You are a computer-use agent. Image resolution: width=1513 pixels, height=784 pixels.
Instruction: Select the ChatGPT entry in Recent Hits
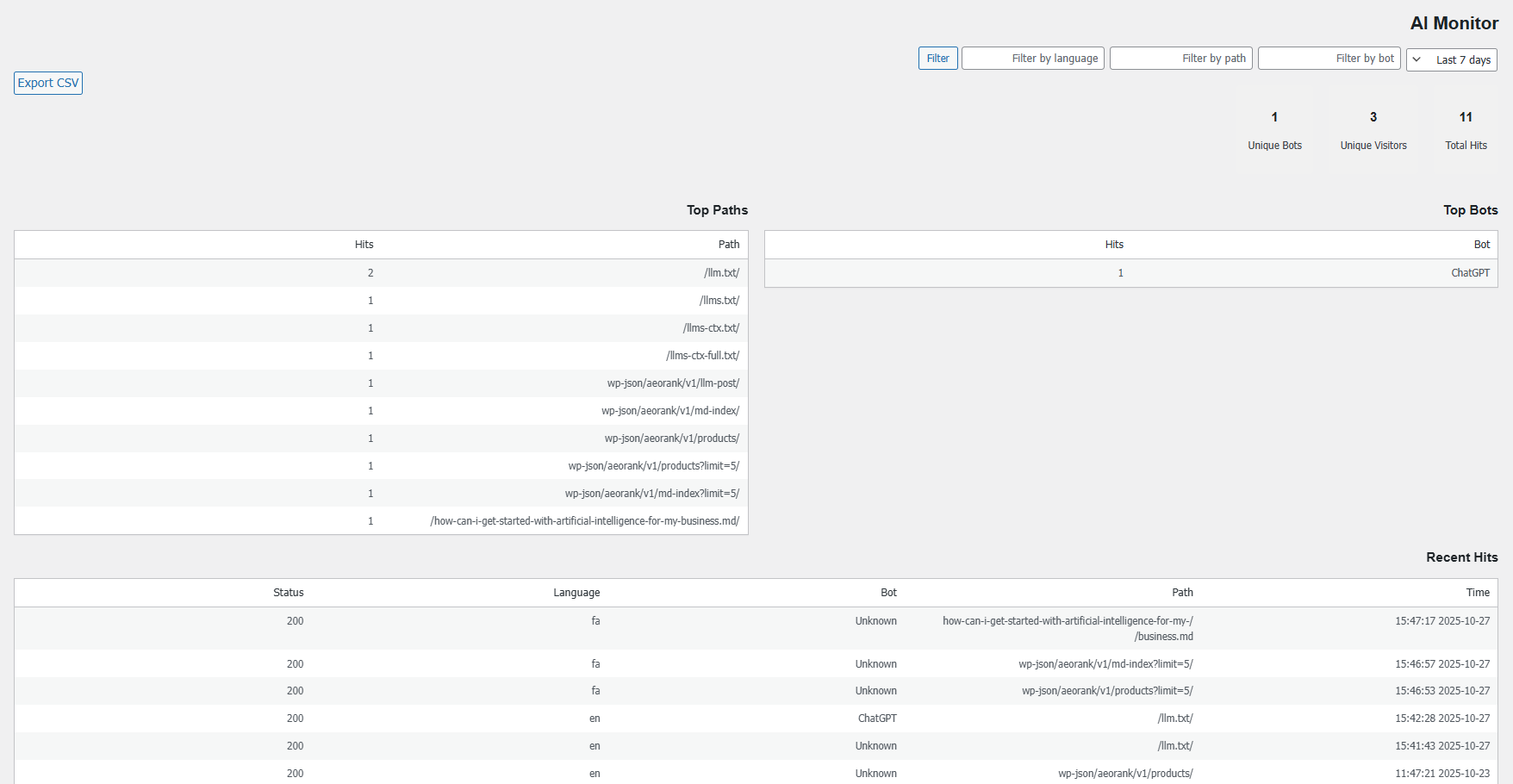coord(876,719)
